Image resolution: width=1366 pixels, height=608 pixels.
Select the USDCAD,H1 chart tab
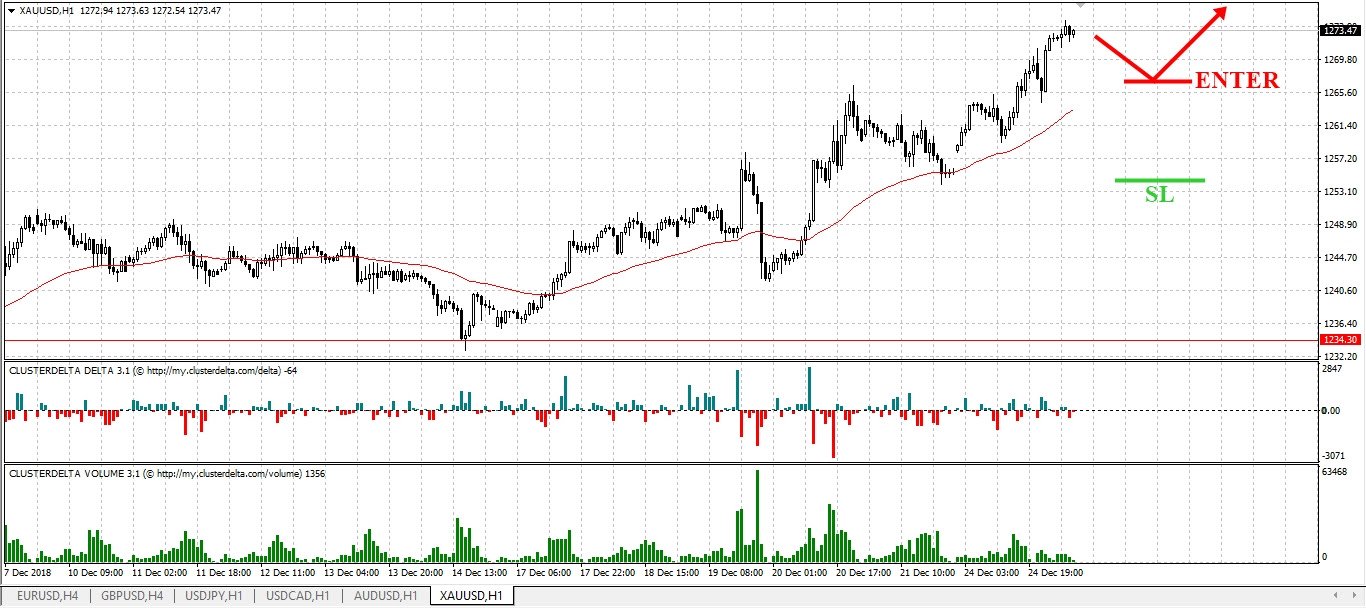click(298, 597)
